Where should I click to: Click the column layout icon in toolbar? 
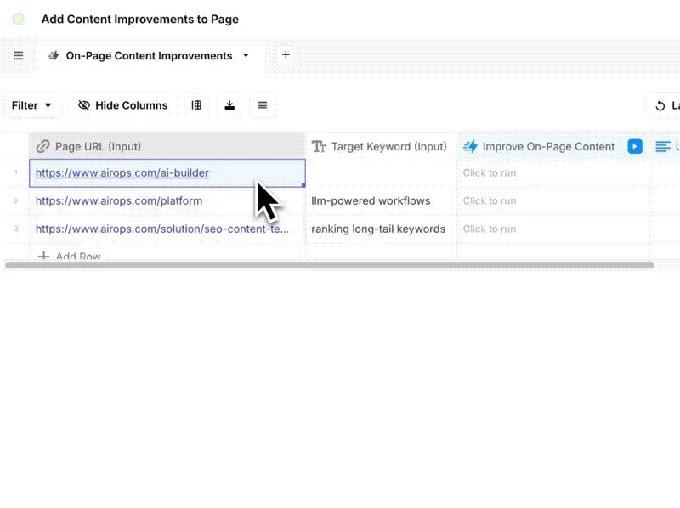coord(197,105)
